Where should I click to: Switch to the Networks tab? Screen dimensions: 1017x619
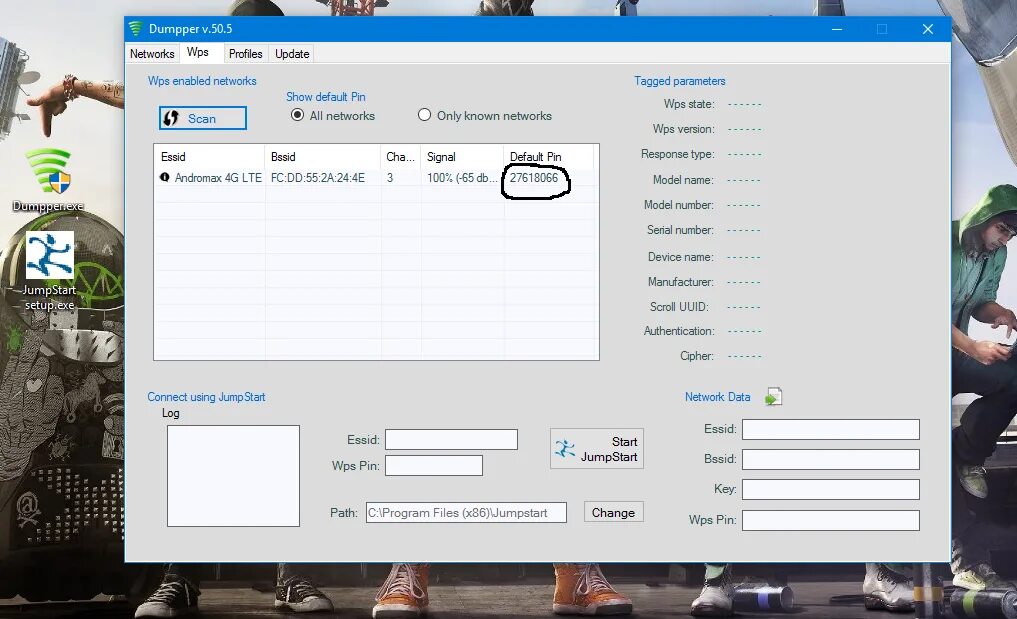coord(152,54)
